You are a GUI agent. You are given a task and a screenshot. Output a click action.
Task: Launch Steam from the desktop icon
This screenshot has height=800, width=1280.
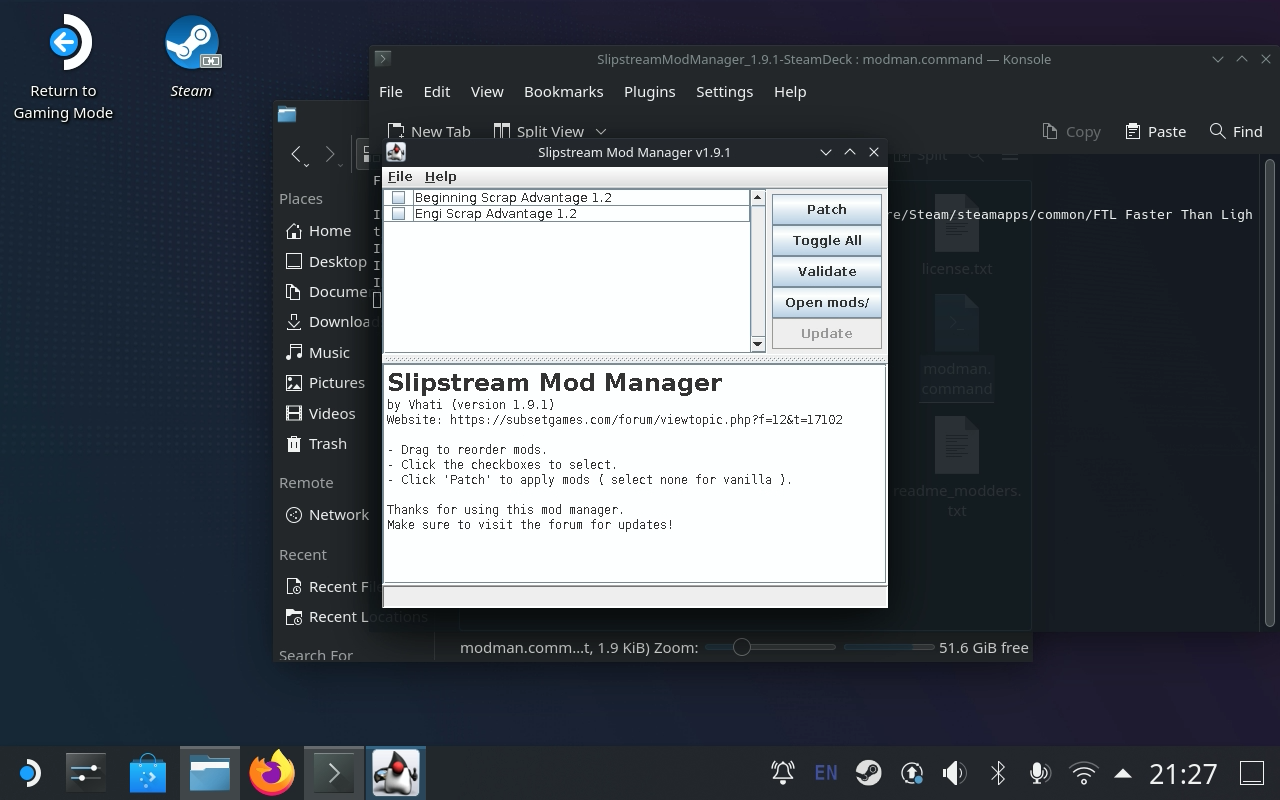190,40
